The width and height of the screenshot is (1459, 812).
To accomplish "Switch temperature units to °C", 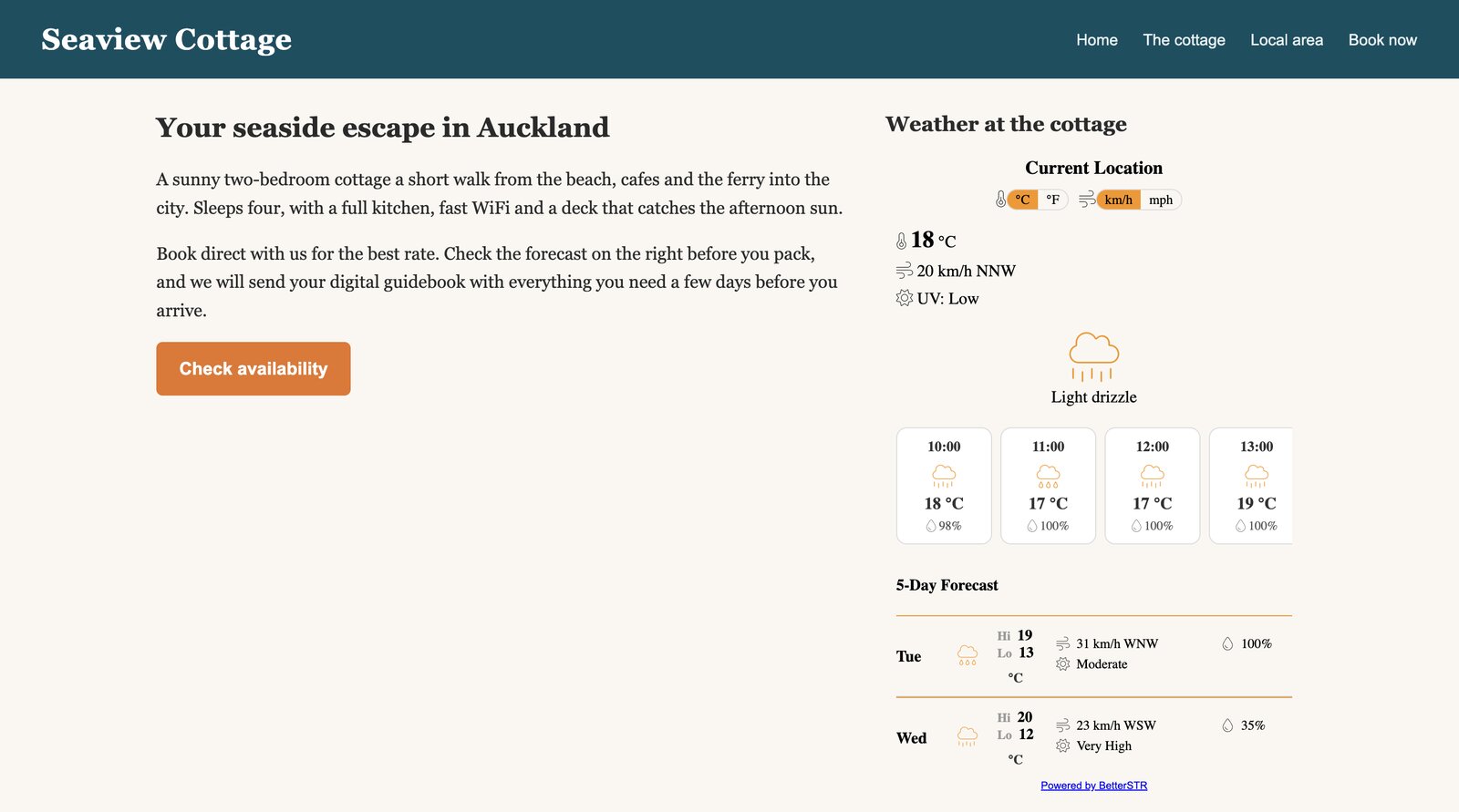I will click(x=1022, y=200).
